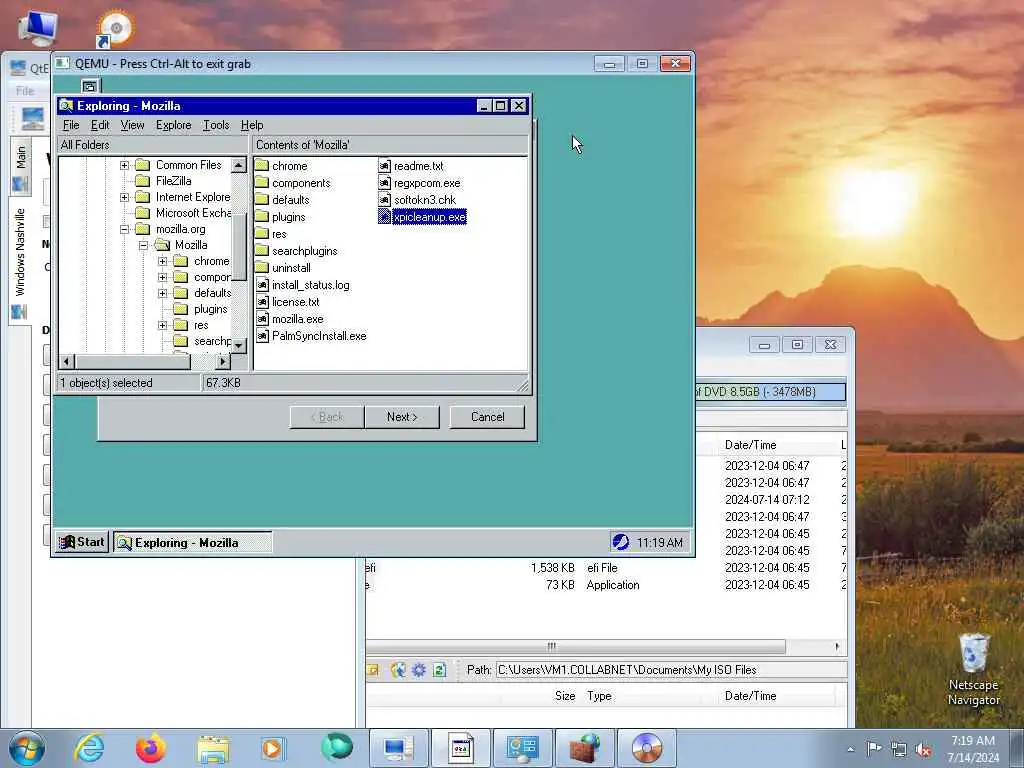Select the chrome folder icon in contents
The height and width of the screenshot is (768, 1024).
click(x=262, y=165)
